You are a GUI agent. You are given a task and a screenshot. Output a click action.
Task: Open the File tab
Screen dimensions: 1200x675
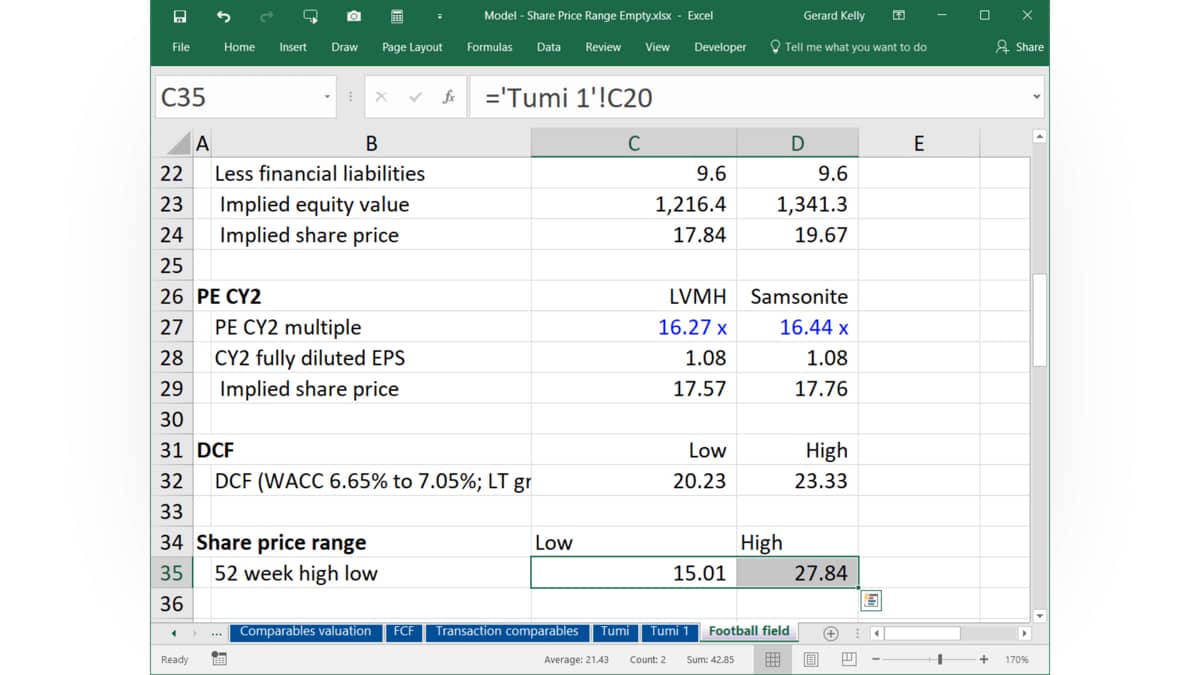[x=181, y=47]
